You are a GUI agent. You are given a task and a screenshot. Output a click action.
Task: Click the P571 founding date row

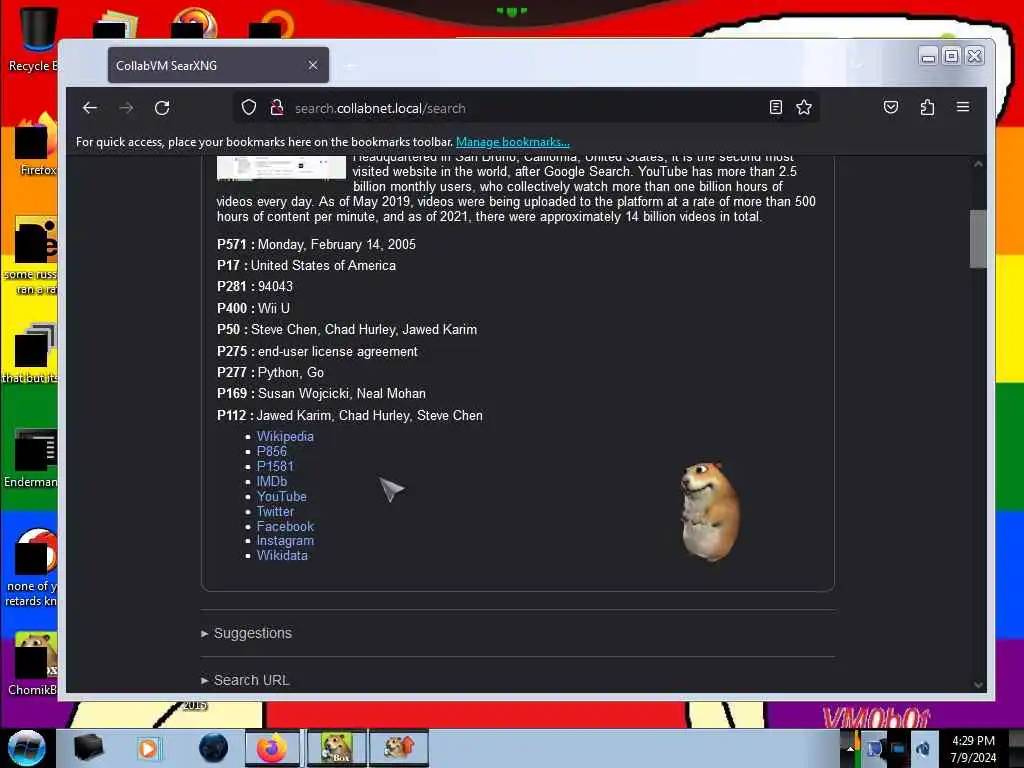tap(316, 244)
